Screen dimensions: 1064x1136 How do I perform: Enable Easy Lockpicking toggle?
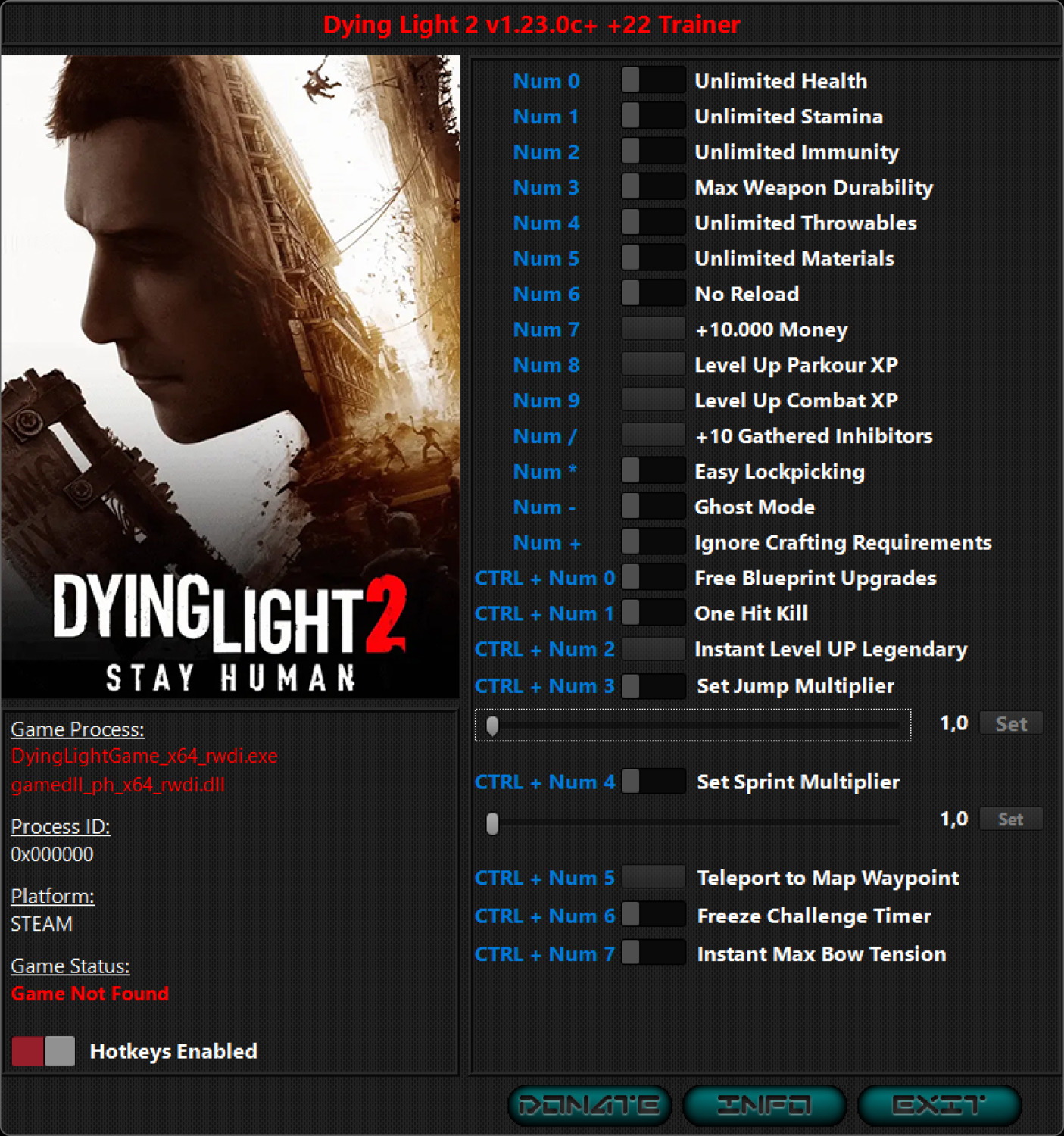654,471
